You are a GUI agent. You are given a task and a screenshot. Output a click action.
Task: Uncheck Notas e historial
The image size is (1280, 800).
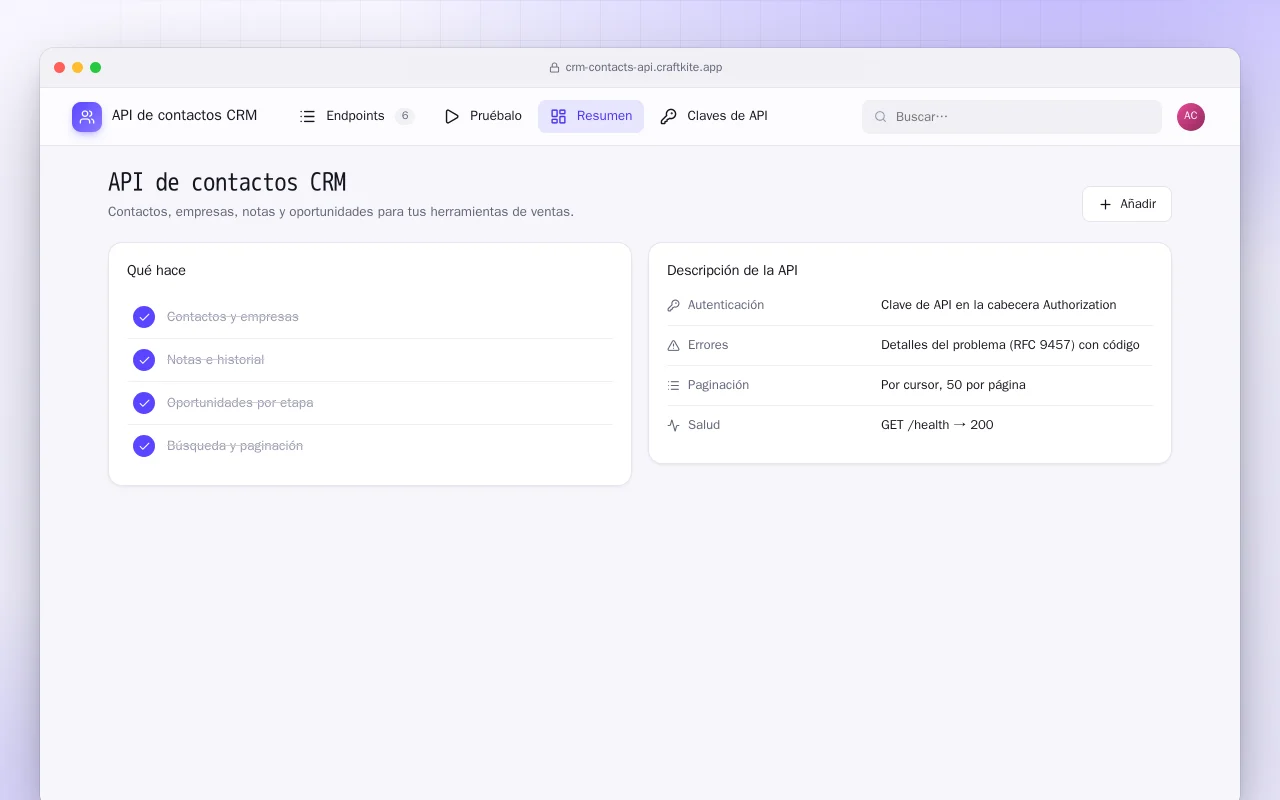coord(144,360)
